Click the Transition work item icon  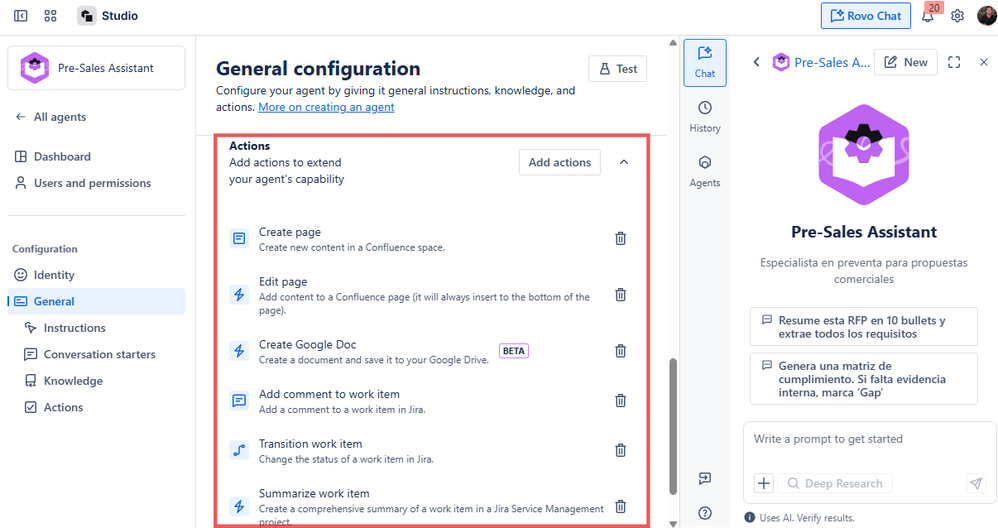pos(239,450)
